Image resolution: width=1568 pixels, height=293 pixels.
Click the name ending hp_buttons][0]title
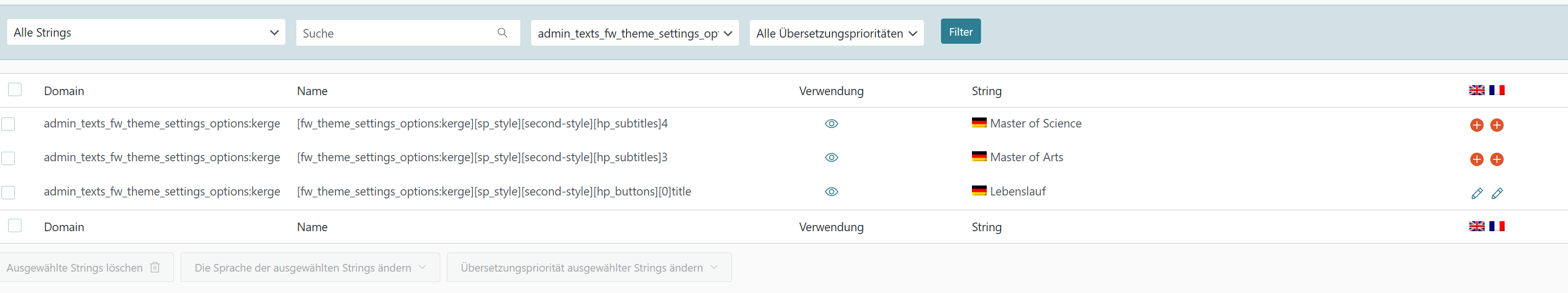[x=494, y=192]
